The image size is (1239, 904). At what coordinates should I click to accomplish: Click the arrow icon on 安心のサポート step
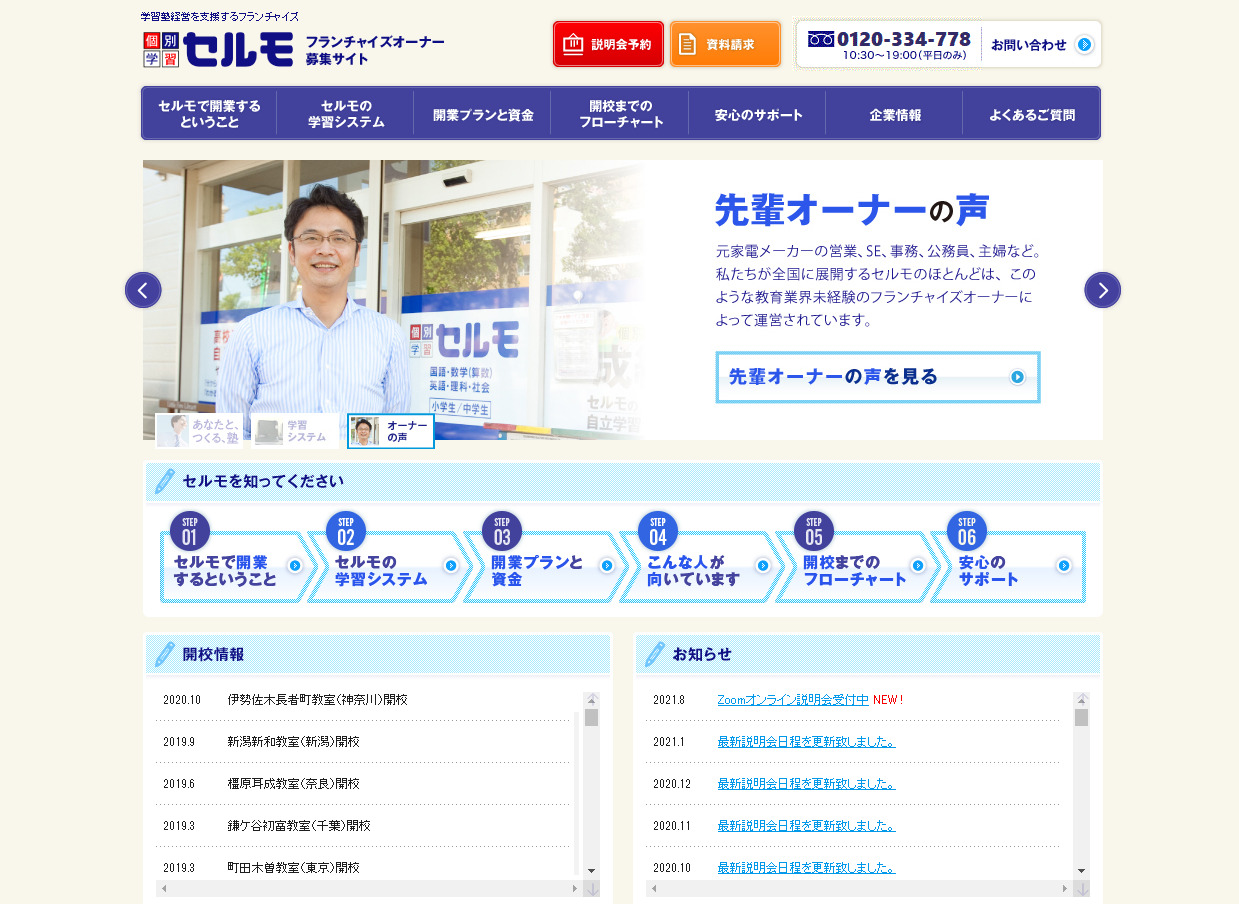[1064, 565]
